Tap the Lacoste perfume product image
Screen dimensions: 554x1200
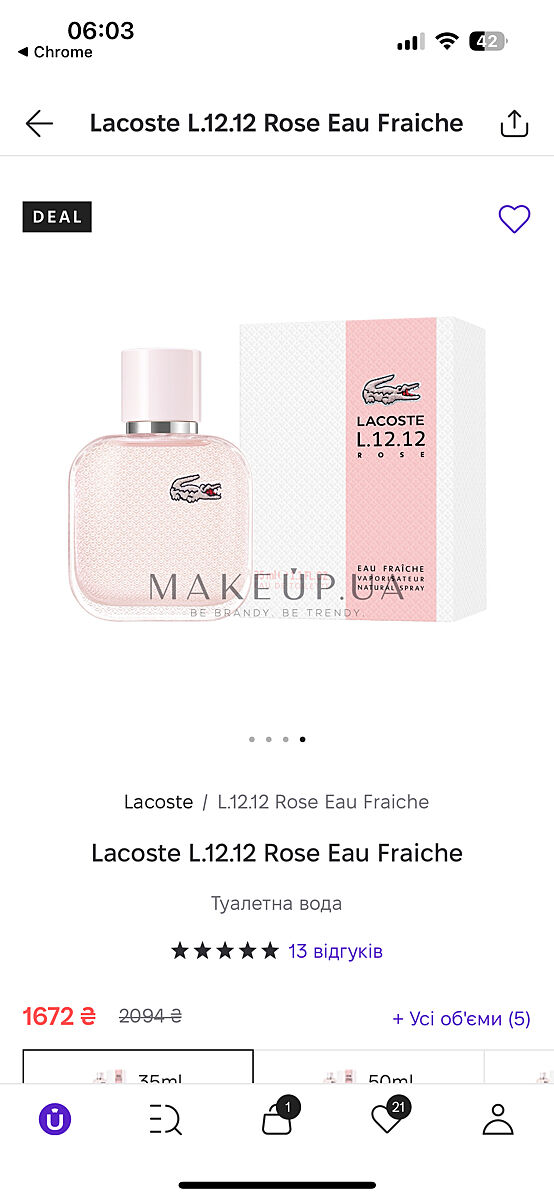[277, 470]
